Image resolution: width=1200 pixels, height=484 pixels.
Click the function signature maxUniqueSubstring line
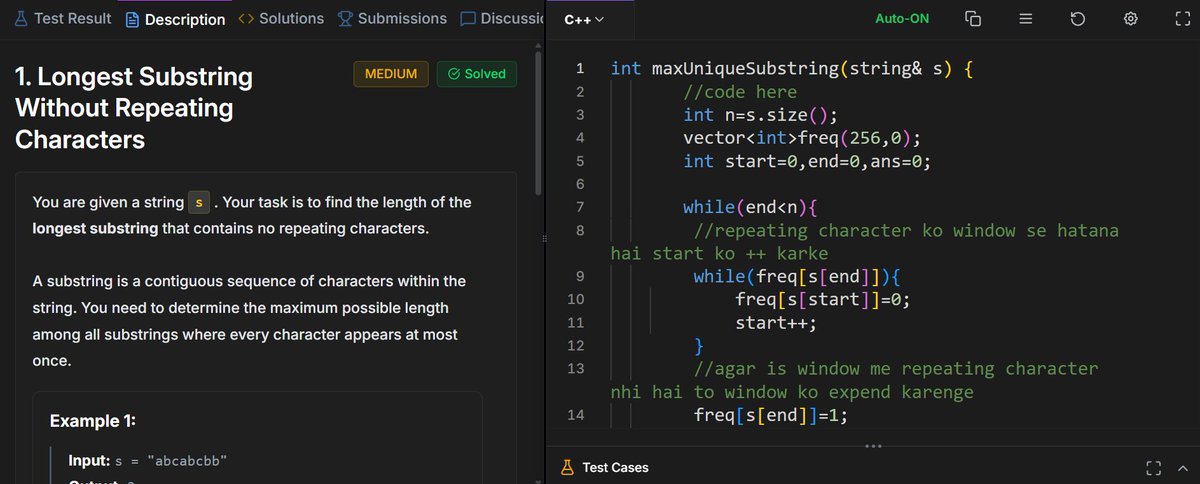(791, 69)
